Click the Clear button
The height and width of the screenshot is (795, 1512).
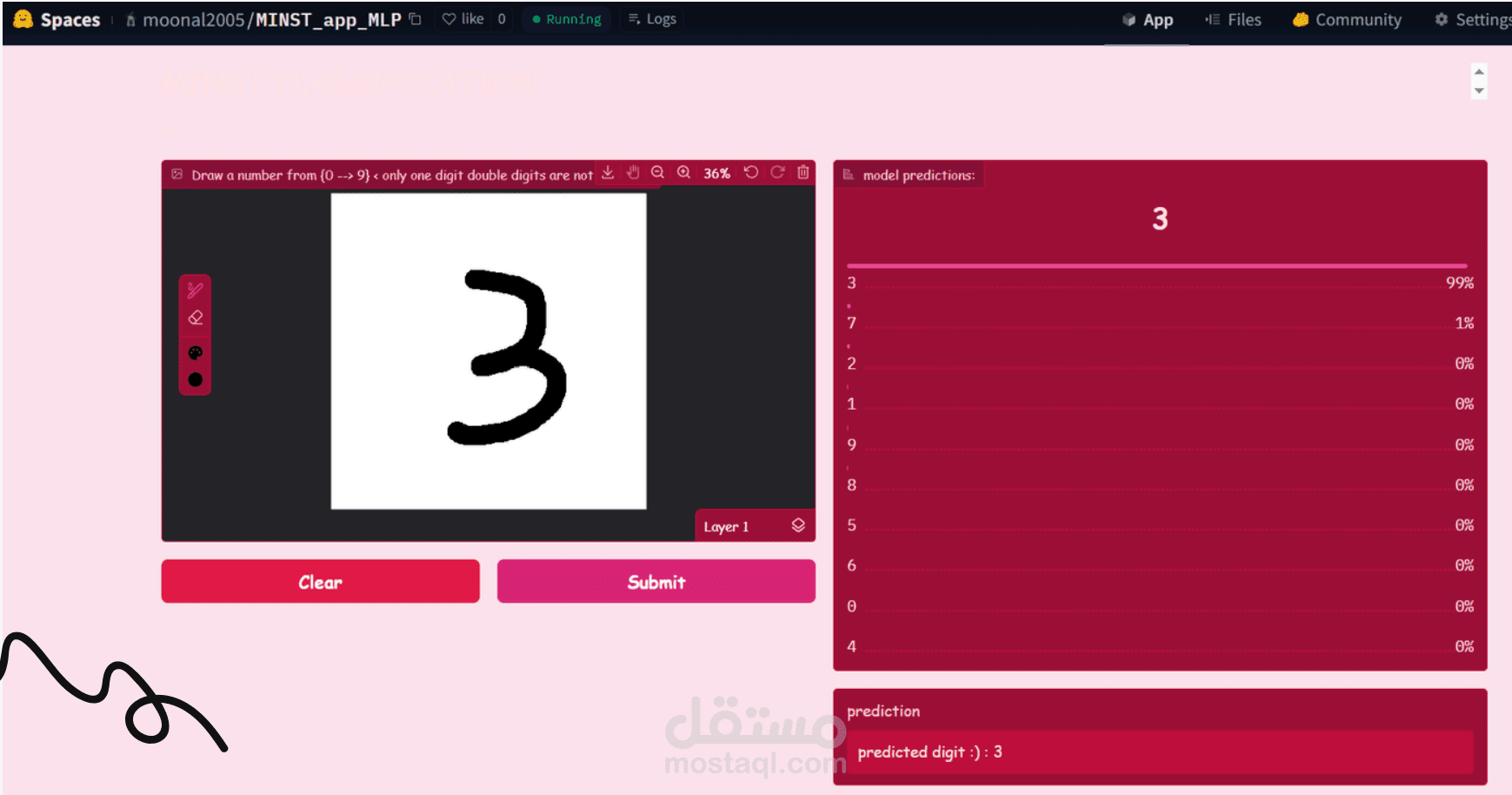320,581
